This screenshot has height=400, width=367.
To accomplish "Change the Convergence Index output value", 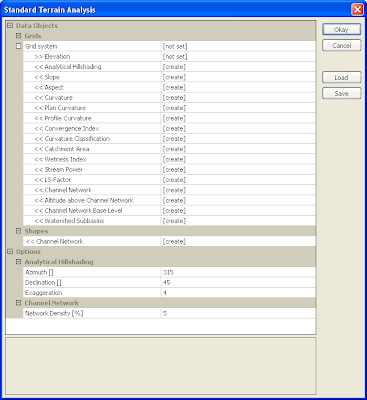I will (x=238, y=128).
